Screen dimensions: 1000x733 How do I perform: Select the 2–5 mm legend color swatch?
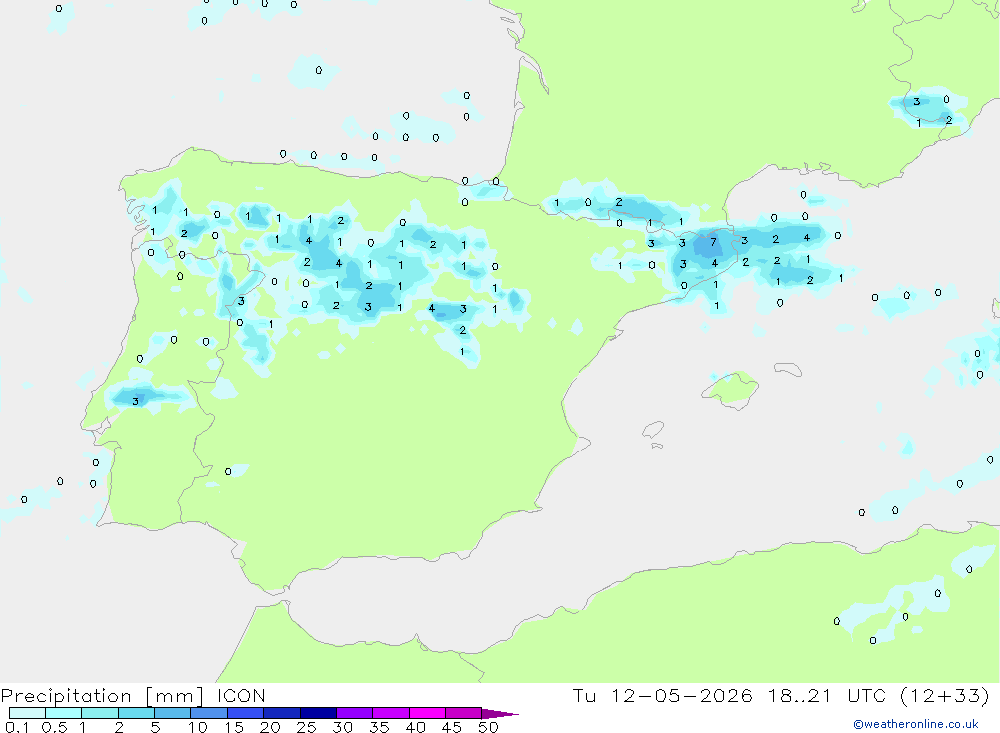point(136,713)
